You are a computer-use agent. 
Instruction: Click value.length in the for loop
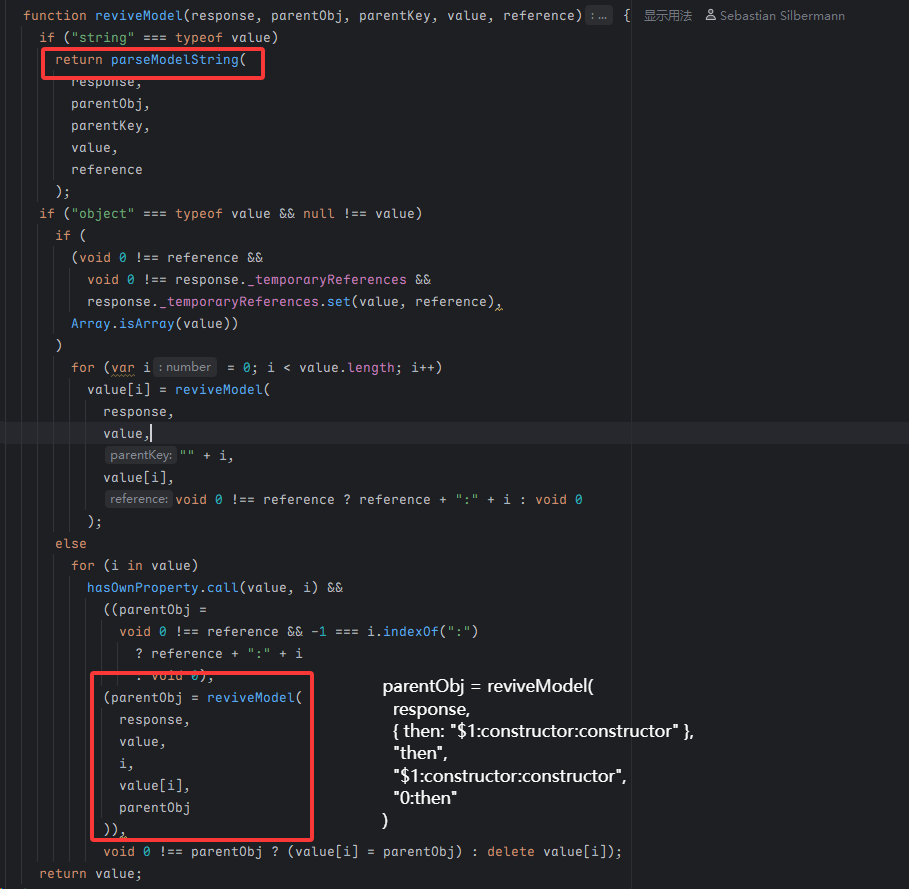coord(347,367)
